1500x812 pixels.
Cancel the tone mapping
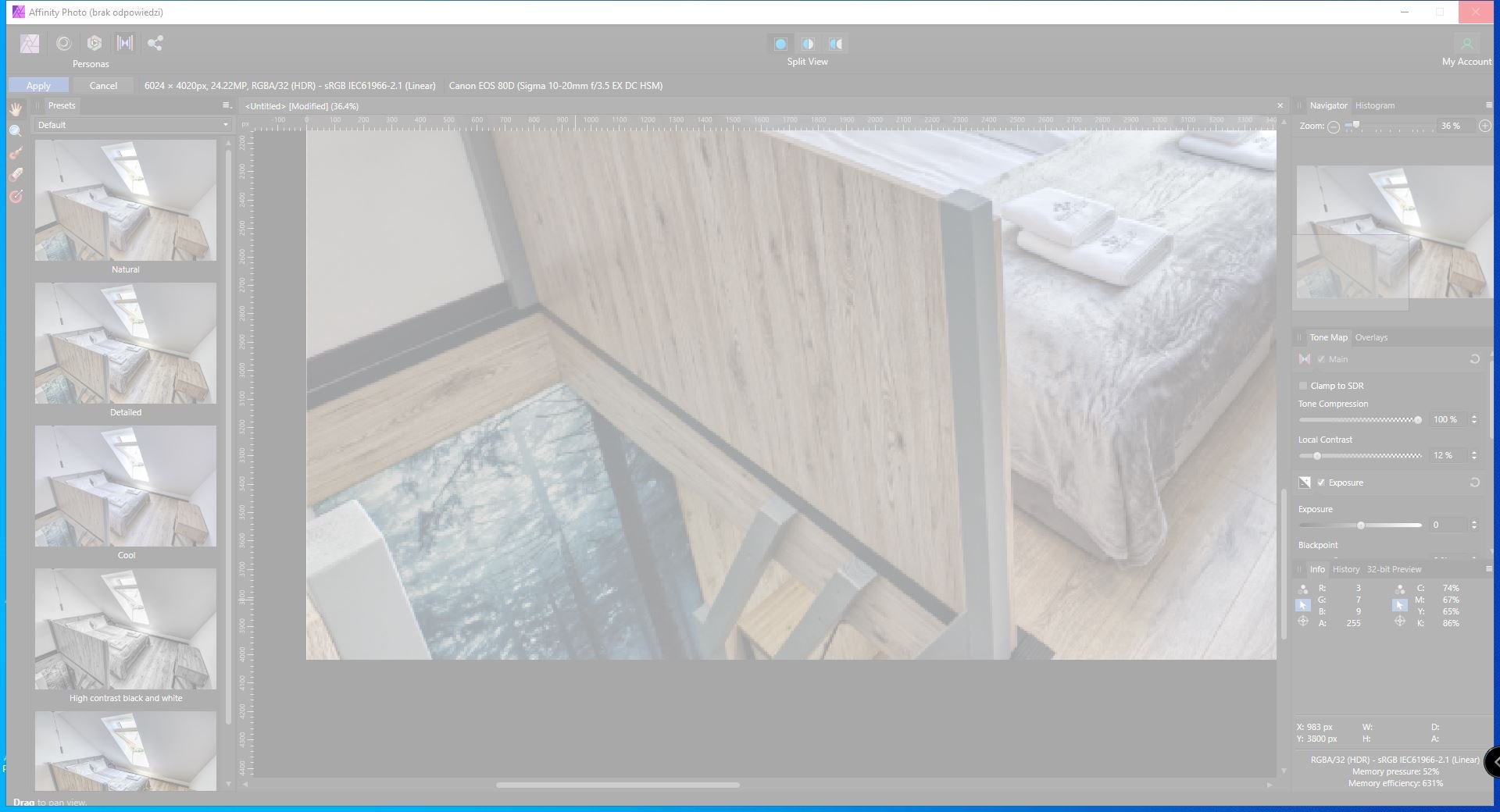[x=103, y=86]
